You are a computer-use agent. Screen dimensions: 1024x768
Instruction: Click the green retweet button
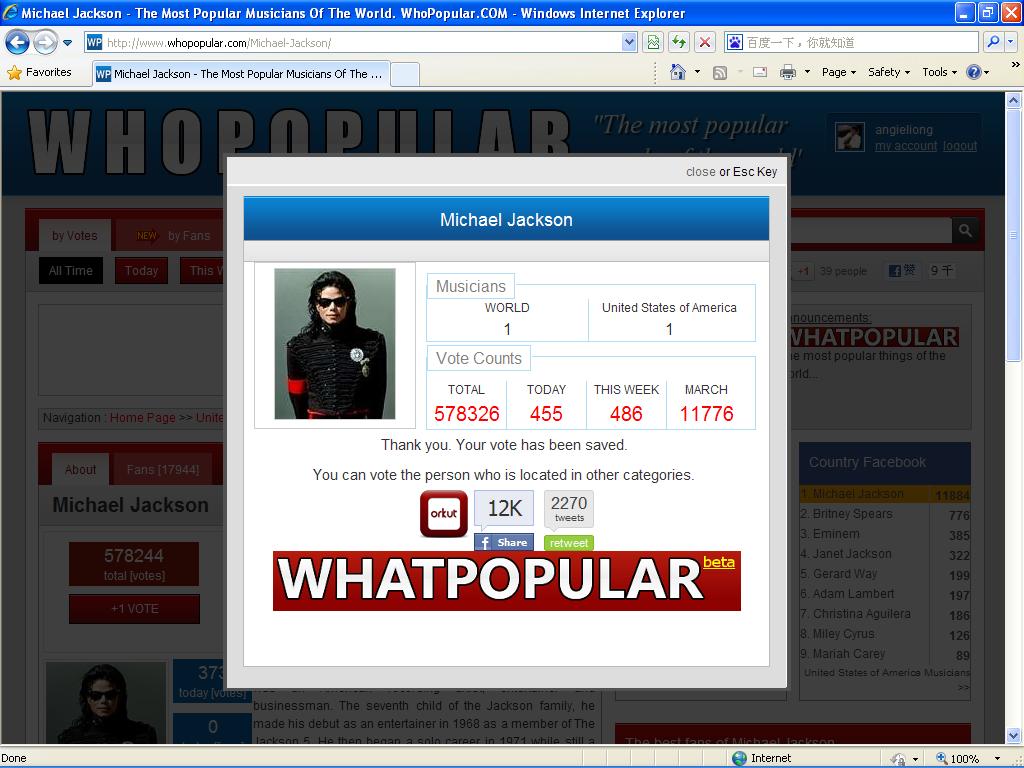(568, 543)
